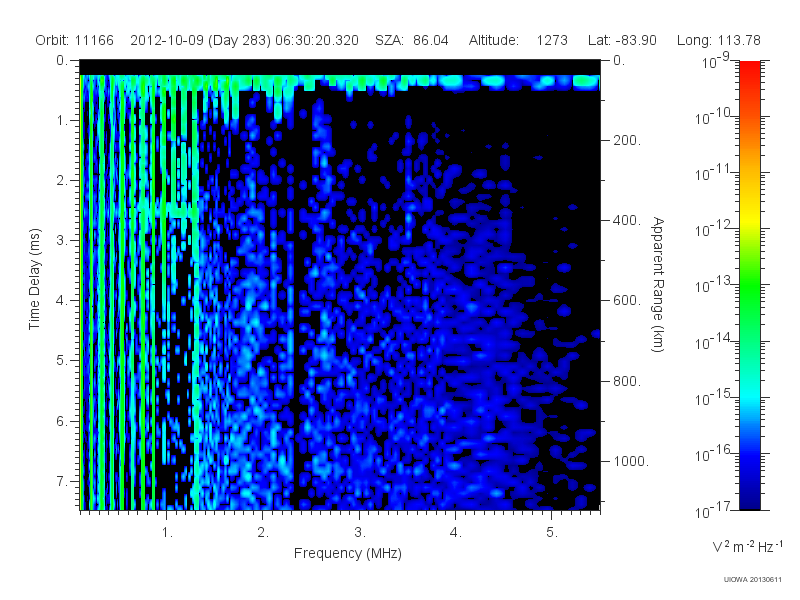The image size is (800, 600).
Task: Click the apparent range tick '400.'
Action: tap(627, 220)
